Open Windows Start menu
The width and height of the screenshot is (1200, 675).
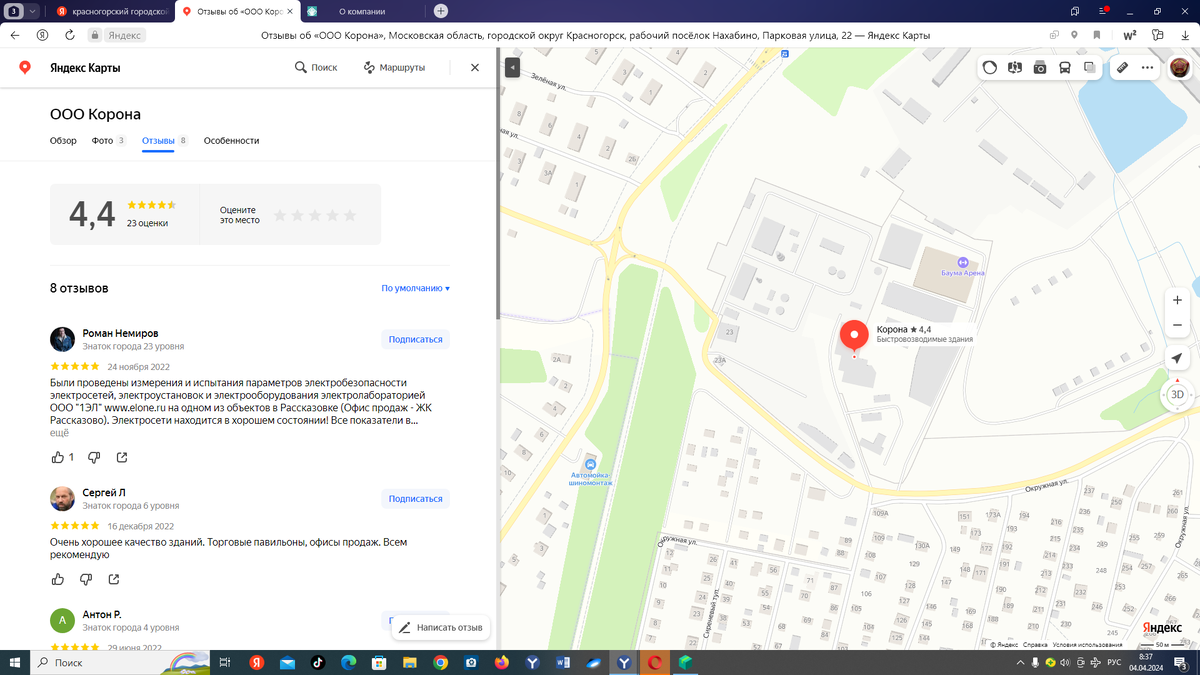[x=15, y=662]
